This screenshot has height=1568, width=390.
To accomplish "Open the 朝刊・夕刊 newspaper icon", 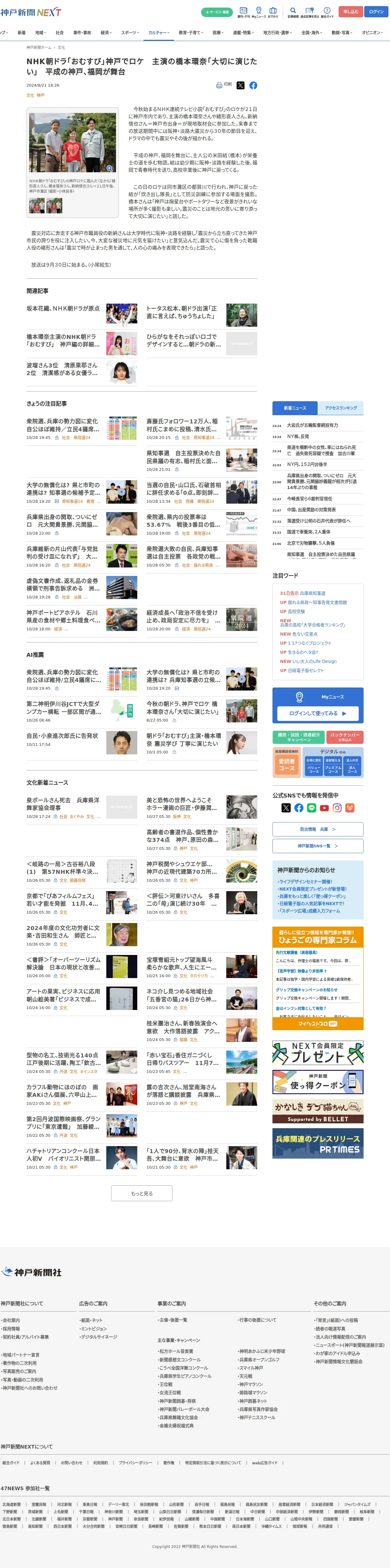I will pyautogui.click(x=243, y=12).
